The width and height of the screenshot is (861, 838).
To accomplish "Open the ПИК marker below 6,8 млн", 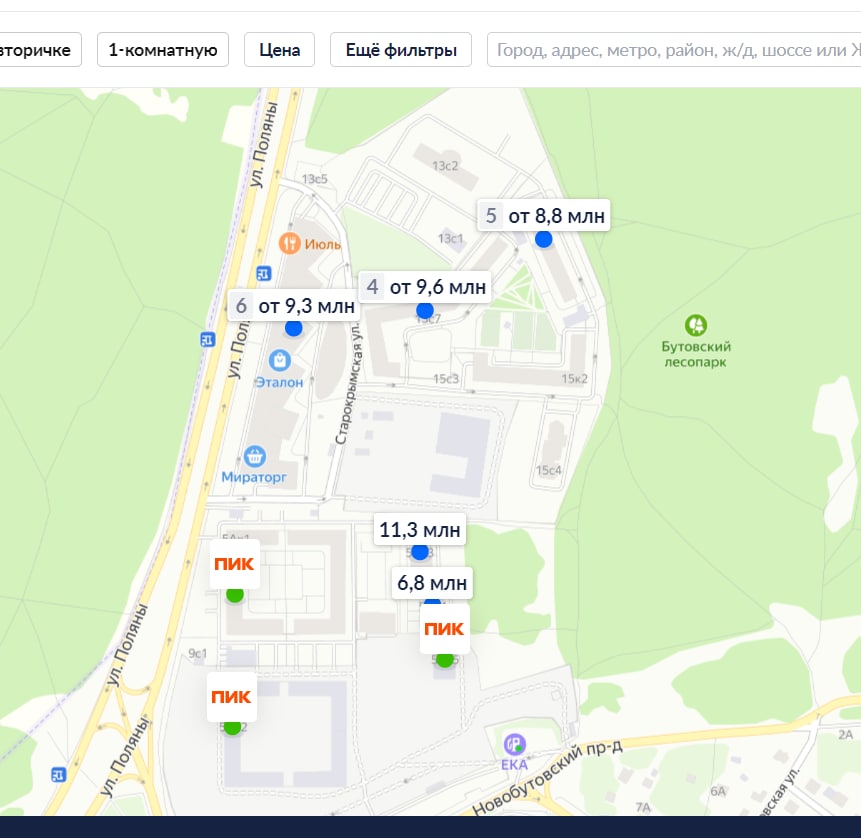I will click(x=445, y=628).
